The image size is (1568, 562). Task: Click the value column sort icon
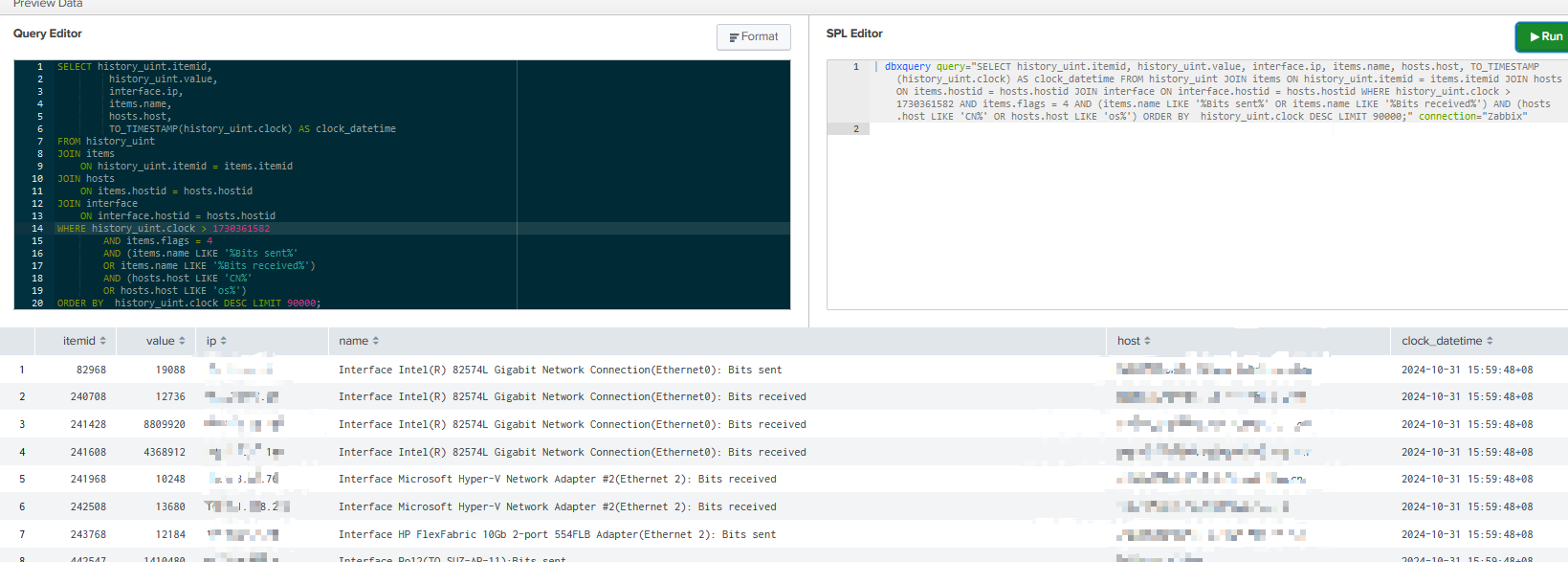(182, 341)
